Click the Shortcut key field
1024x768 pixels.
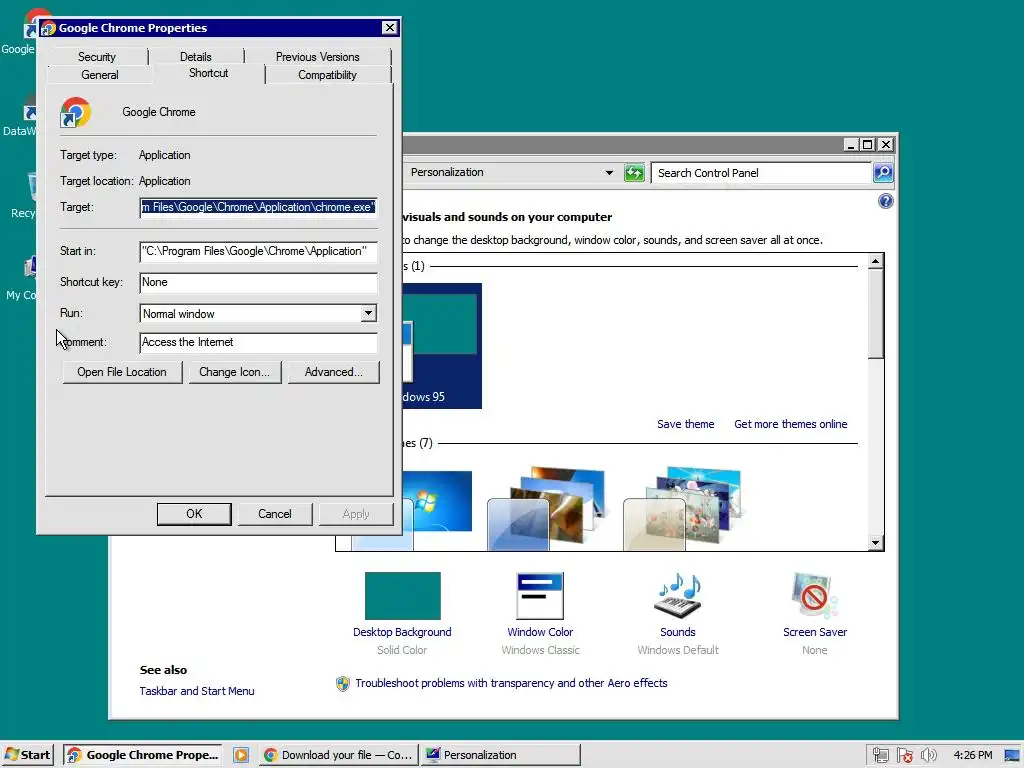(259, 282)
